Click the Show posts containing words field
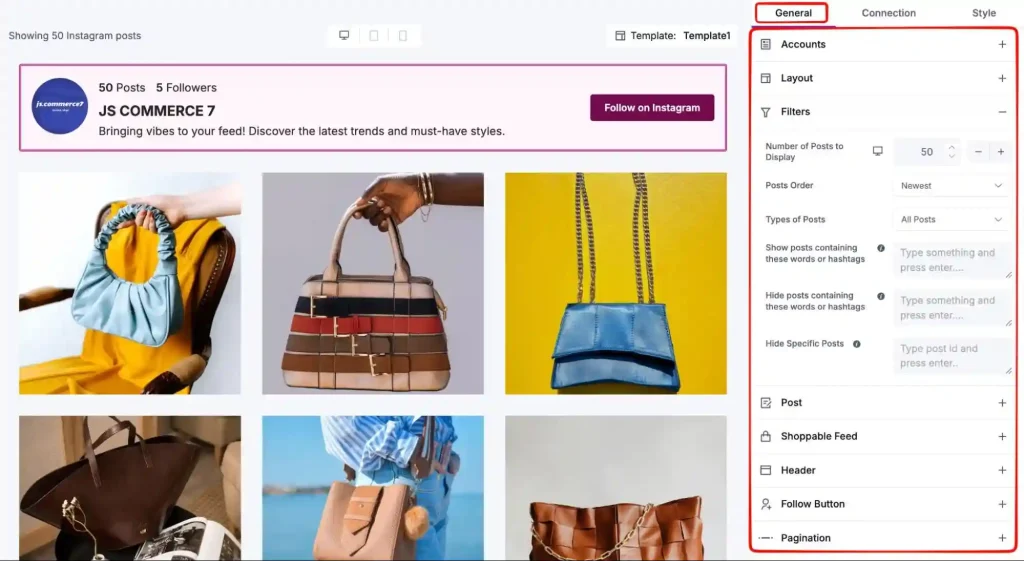 click(x=952, y=260)
